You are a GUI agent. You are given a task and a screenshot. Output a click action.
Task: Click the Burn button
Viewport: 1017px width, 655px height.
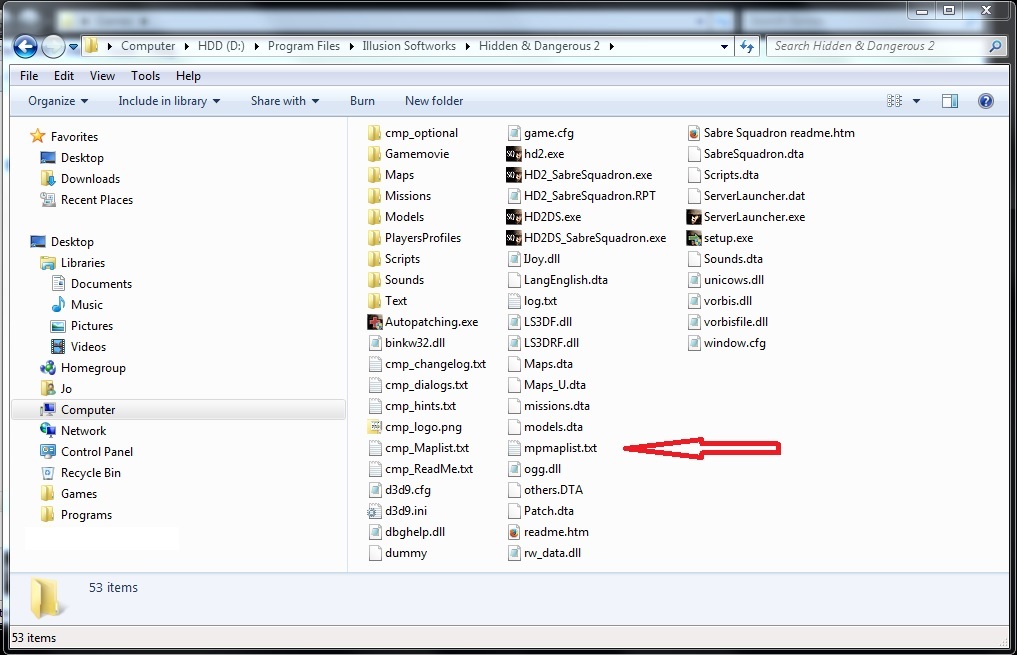tap(362, 101)
